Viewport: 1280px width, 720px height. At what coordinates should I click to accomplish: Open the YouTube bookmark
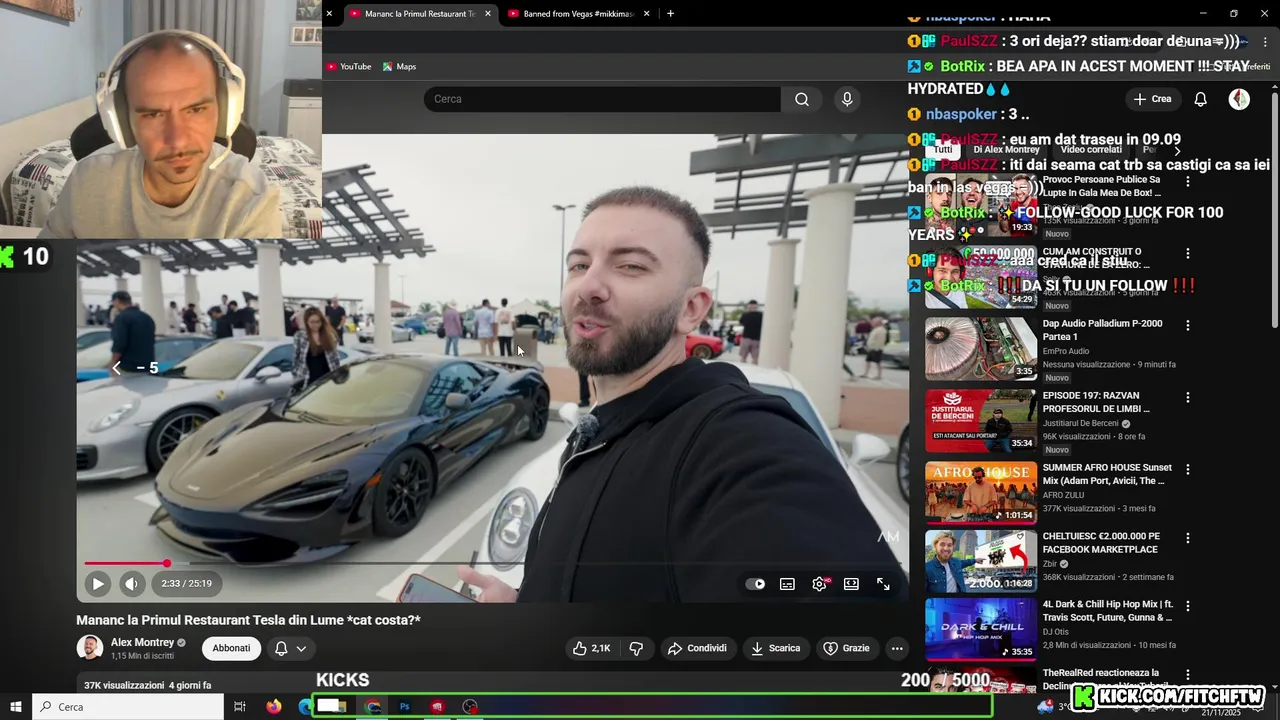tap(349, 67)
